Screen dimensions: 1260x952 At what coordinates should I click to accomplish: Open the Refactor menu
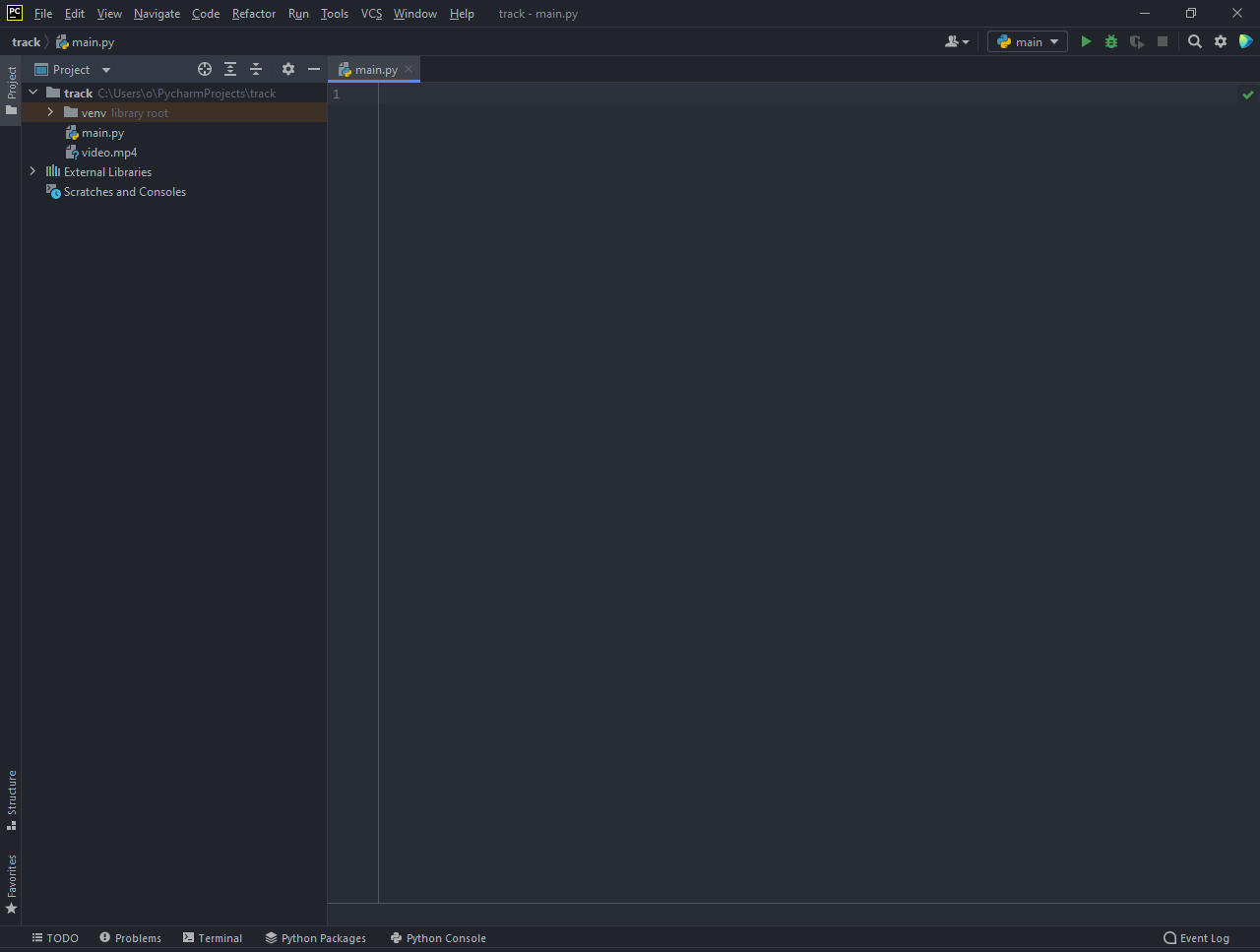tap(253, 13)
